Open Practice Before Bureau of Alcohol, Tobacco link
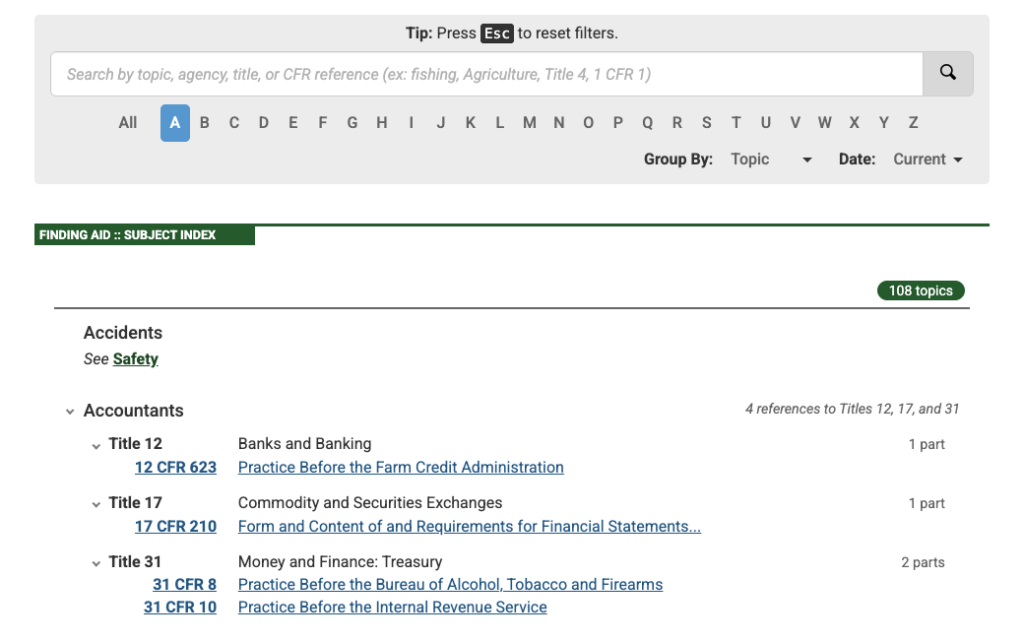The image size is (1024, 642). pyautogui.click(x=451, y=585)
